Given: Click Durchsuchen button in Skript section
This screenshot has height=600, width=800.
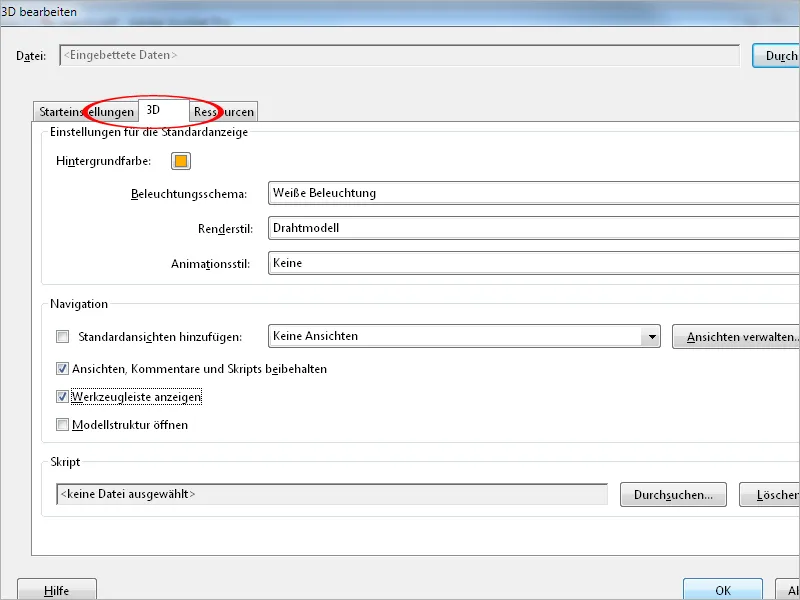Looking at the screenshot, I should click(x=673, y=495).
